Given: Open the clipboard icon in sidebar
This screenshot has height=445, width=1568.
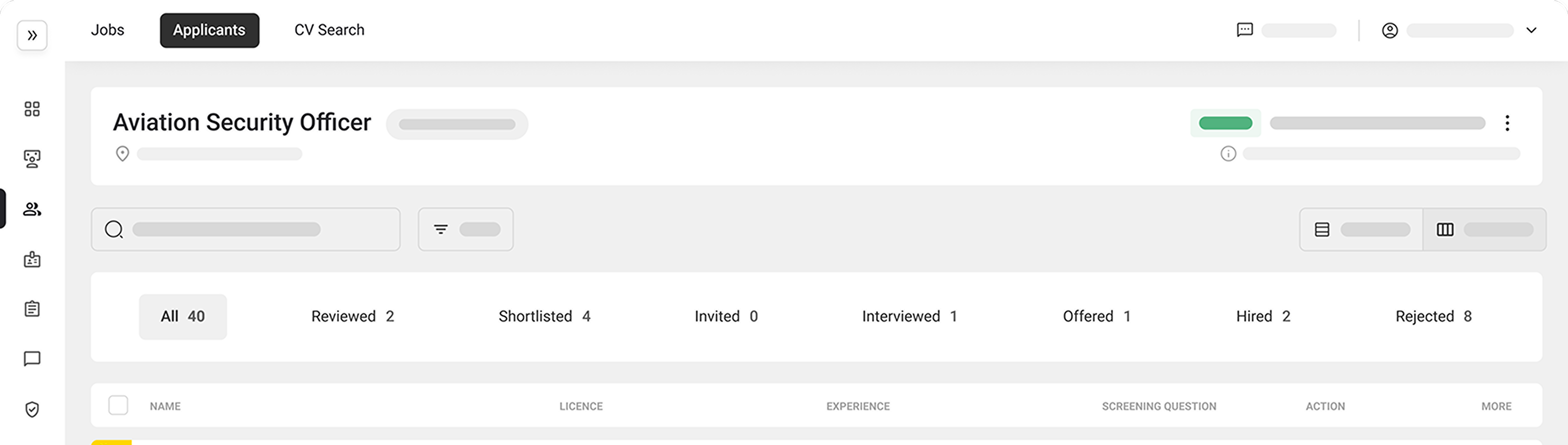Looking at the screenshot, I should coord(32,309).
